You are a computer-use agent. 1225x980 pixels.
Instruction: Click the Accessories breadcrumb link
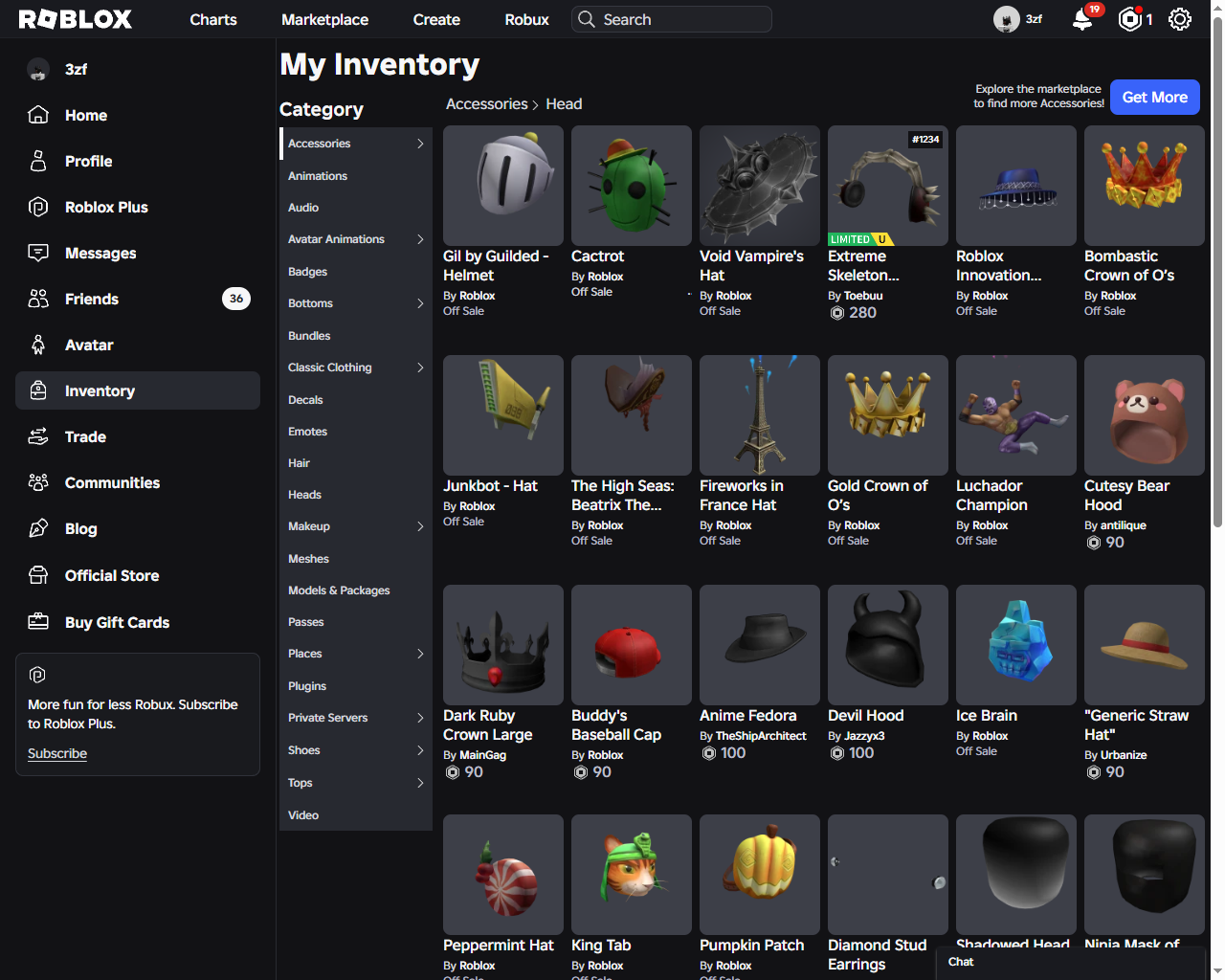click(x=487, y=104)
